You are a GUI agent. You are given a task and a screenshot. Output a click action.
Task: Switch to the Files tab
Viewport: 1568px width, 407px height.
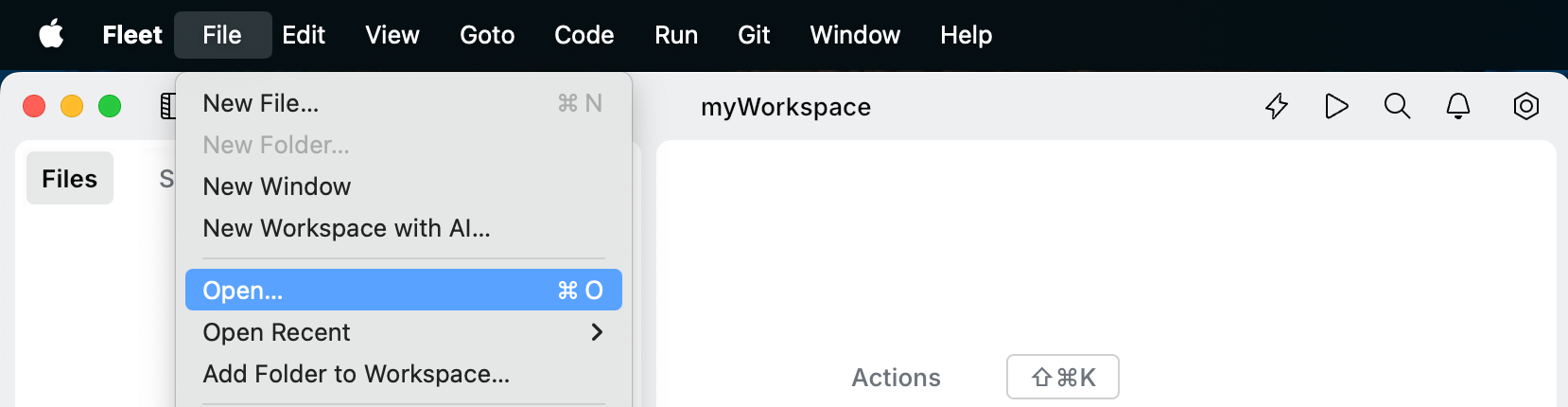click(x=70, y=179)
